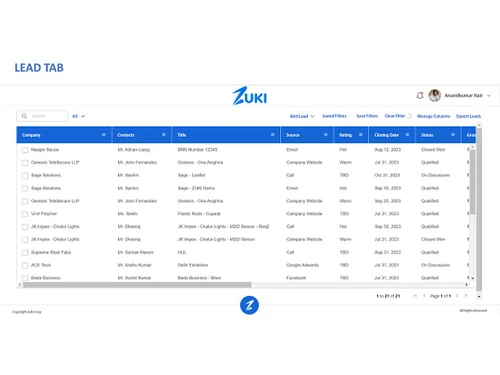Sort by the Rating column header
This screenshot has width=500, height=375.
[x=345, y=135]
